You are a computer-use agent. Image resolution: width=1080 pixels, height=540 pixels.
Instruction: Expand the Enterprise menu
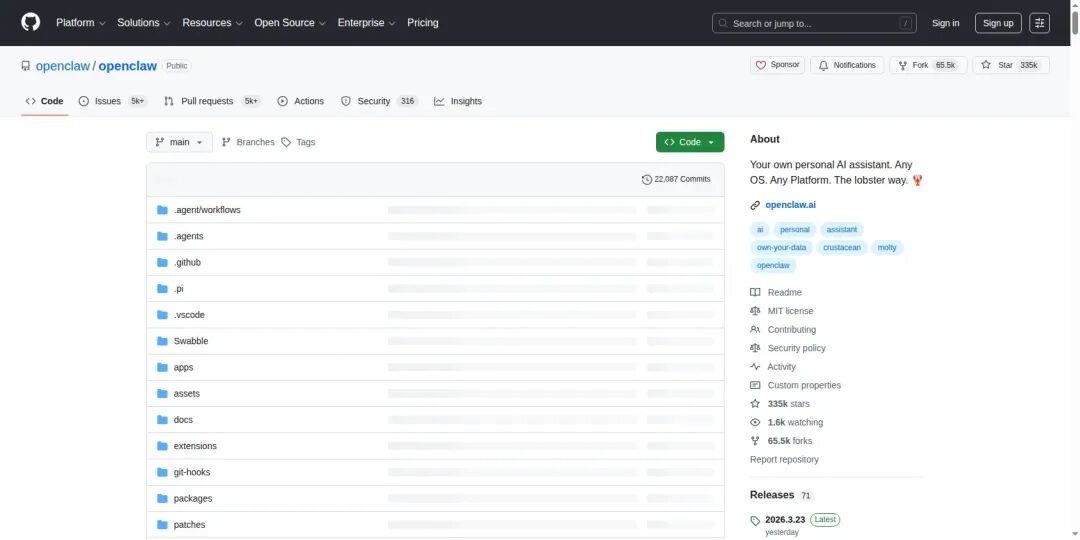[x=366, y=23]
